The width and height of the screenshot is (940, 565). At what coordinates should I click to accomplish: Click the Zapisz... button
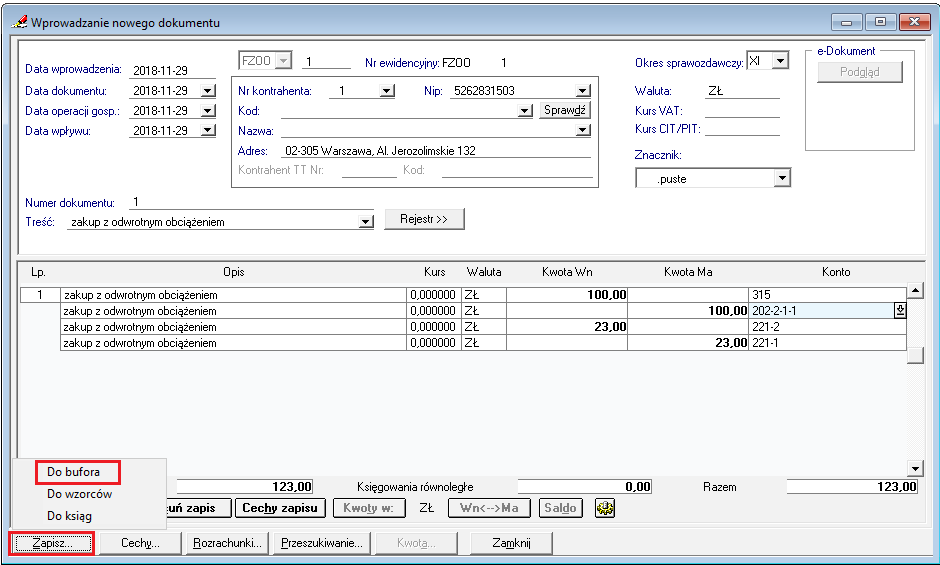(x=52, y=543)
